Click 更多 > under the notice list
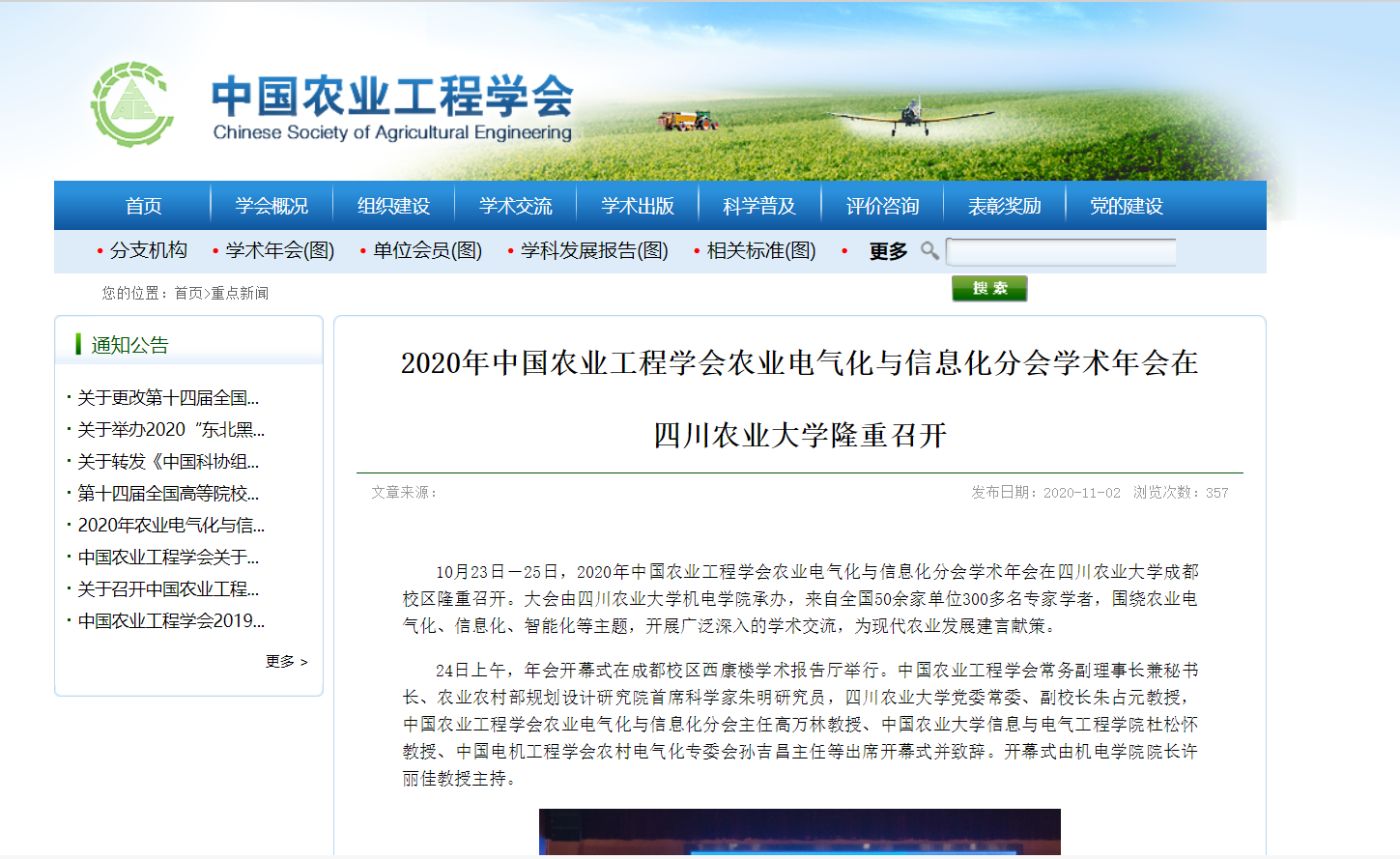This screenshot has width=1400, height=859. click(287, 661)
